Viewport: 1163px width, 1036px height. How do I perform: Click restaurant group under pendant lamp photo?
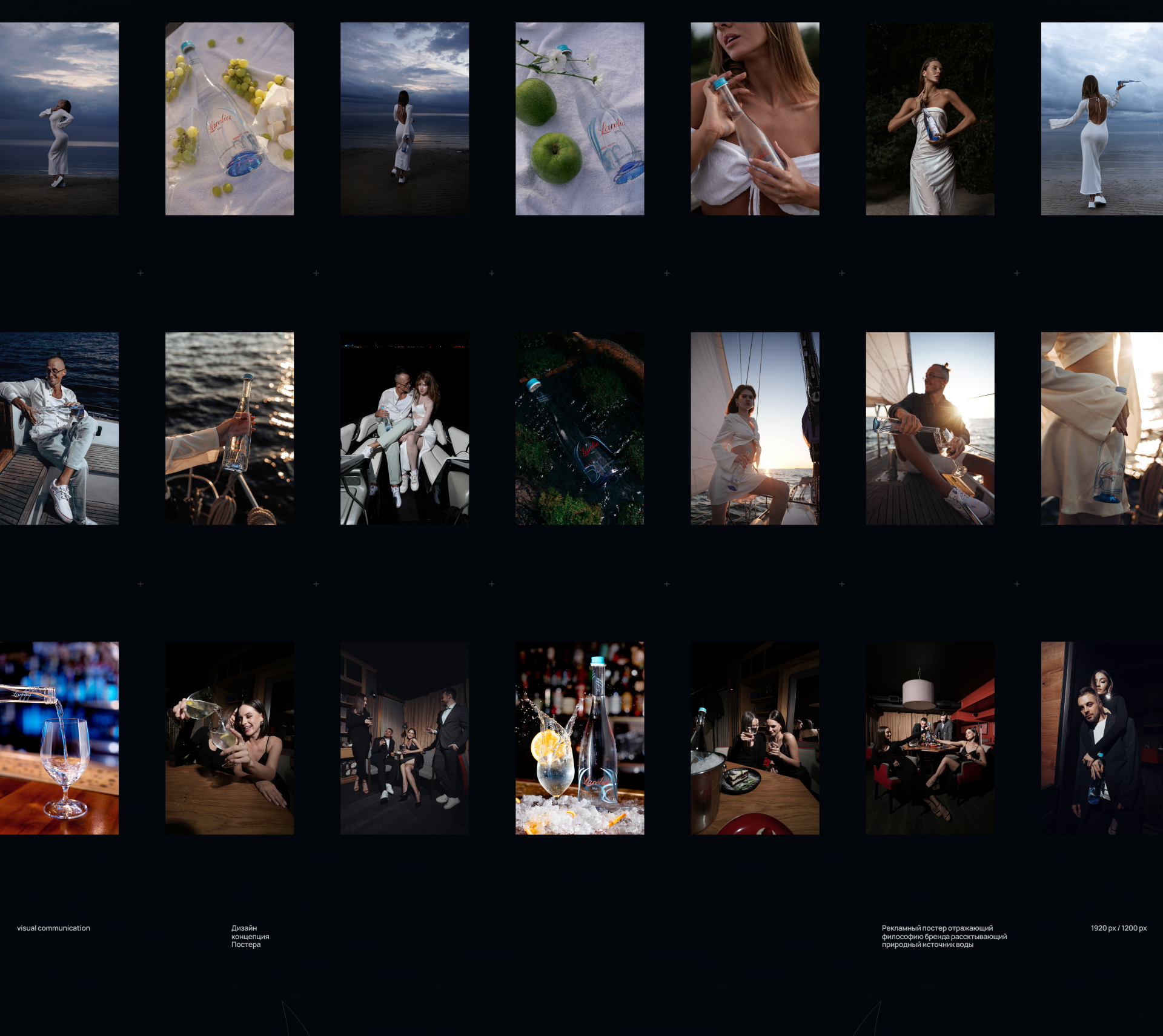click(x=930, y=738)
